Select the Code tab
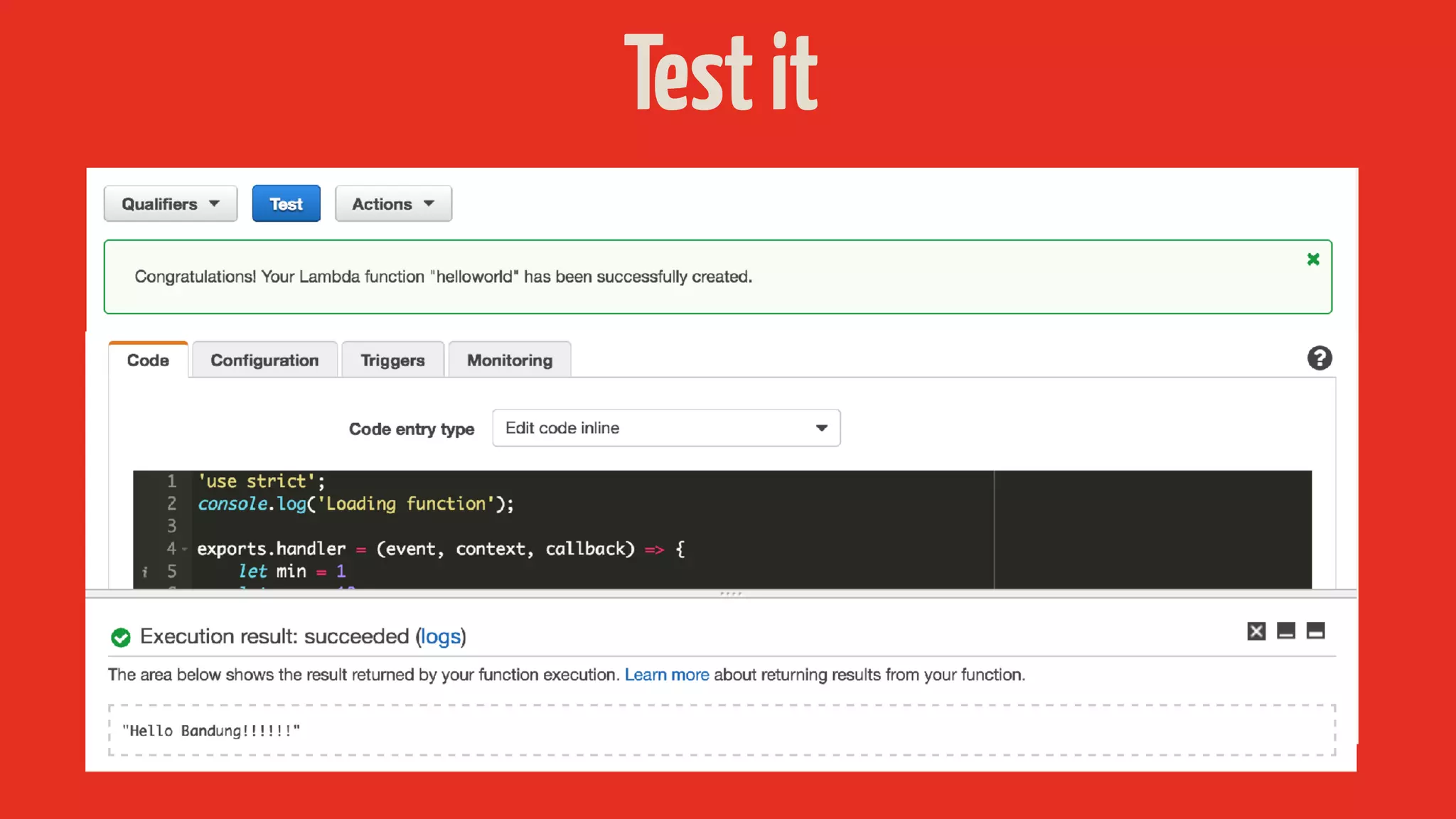Image resolution: width=1456 pixels, height=819 pixels. coord(148,360)
